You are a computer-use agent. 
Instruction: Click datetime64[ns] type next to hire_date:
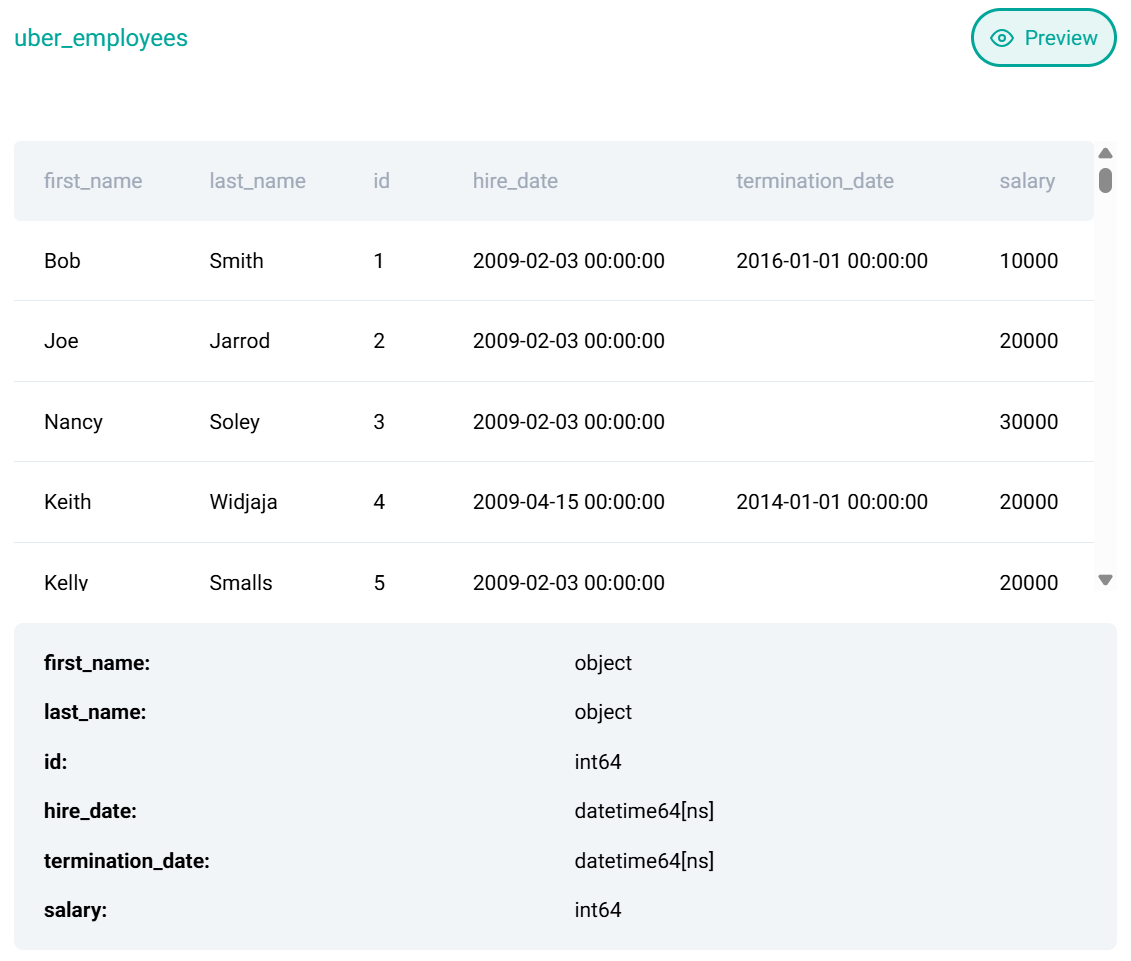[x=644, y=811]
